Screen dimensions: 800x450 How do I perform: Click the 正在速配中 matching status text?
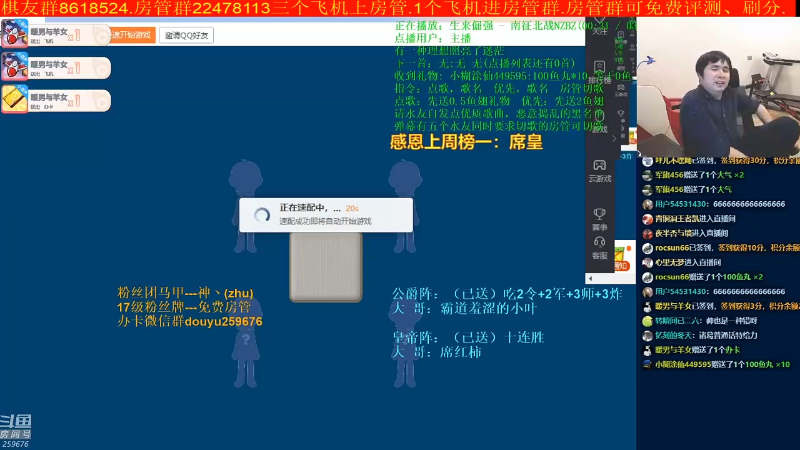[310, 208]
